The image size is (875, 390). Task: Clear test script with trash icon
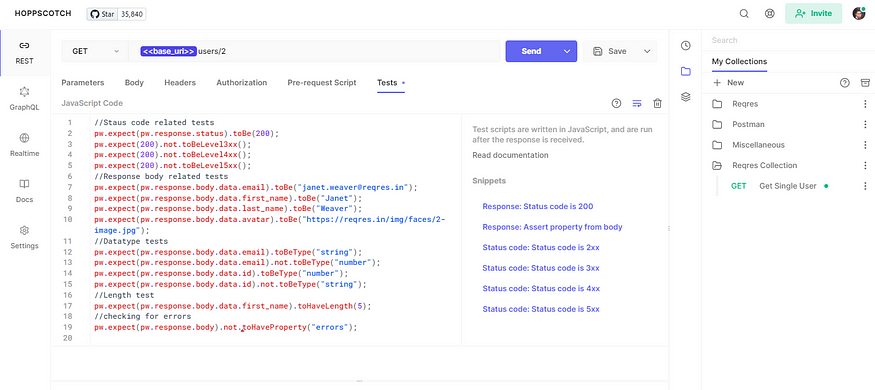pos(657,103)
